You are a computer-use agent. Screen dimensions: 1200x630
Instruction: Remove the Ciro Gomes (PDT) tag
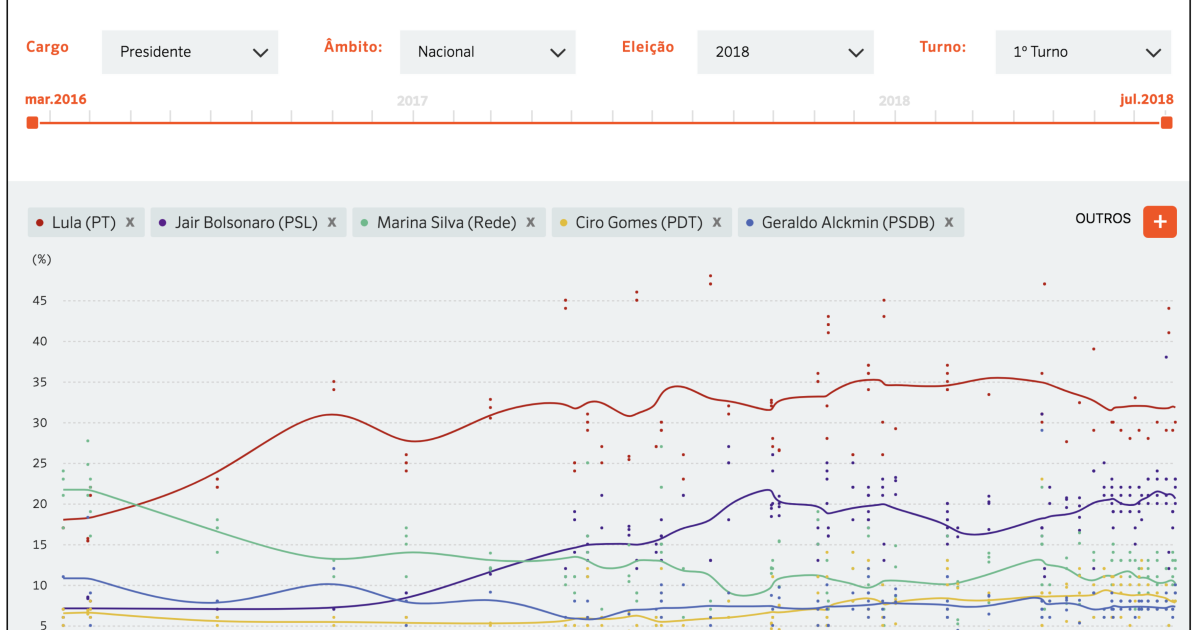pos(717,222)
